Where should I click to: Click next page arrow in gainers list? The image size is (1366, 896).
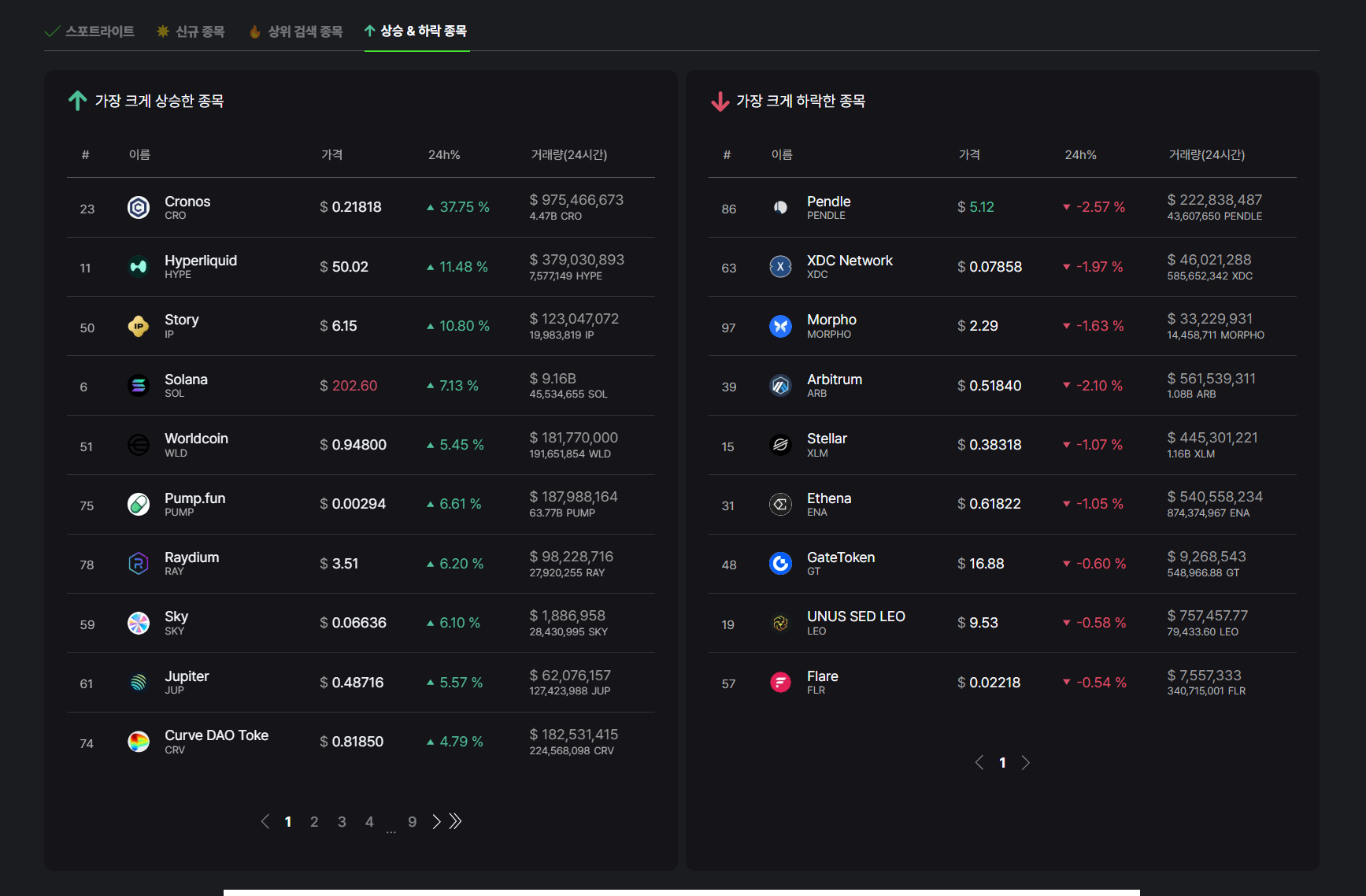click(x=436, y=822)
